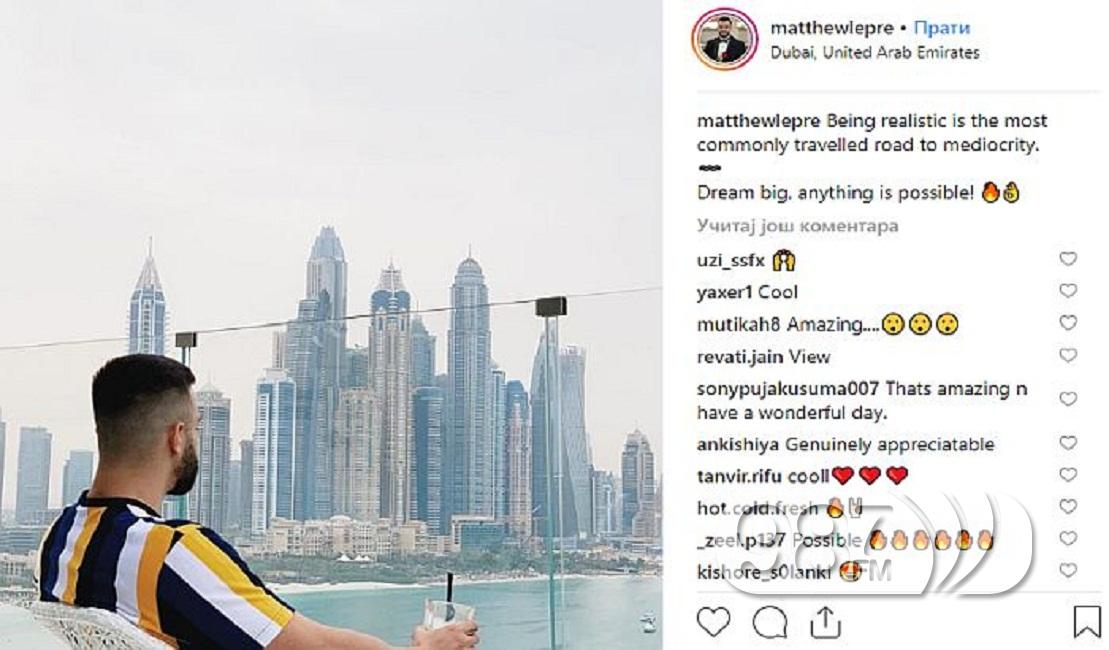1109x650 pixels.
Task: Open the matthewlepre username in the header
Action: click(x=832, y=28)
